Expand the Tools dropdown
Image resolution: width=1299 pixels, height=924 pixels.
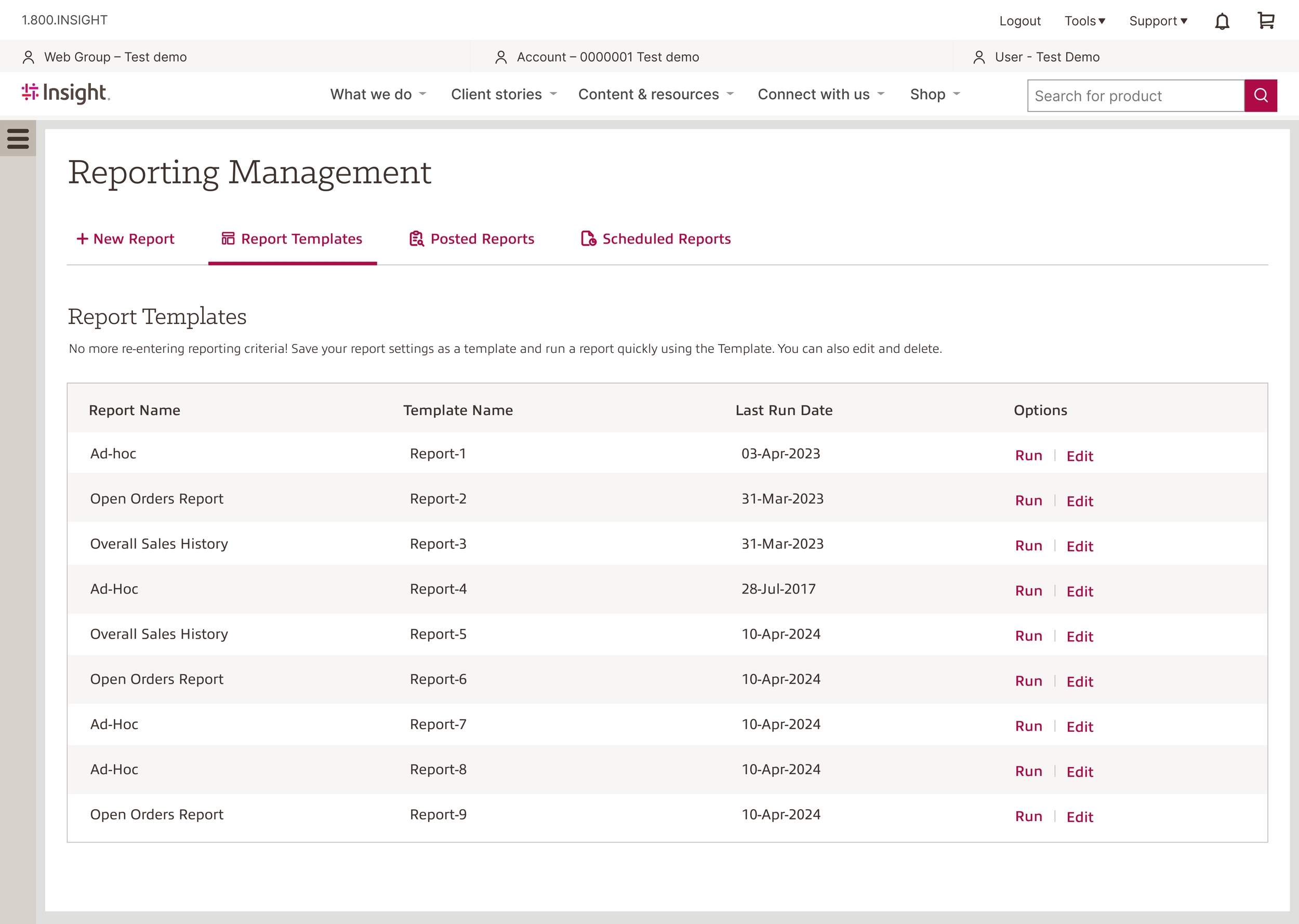coord(1084,21)
